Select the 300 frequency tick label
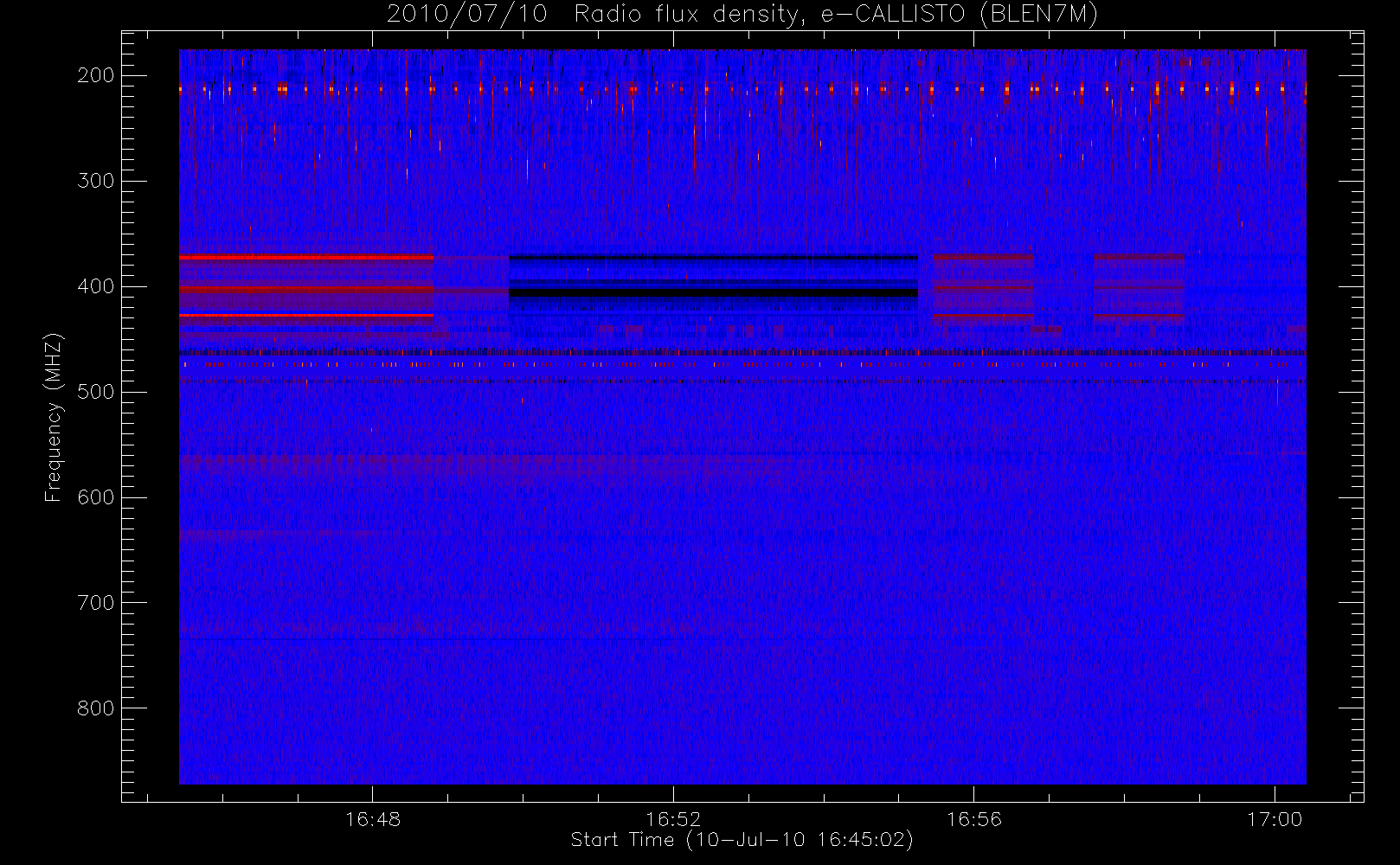The width and height of the screenshot is (1400, 865). (x=96, y=181)
